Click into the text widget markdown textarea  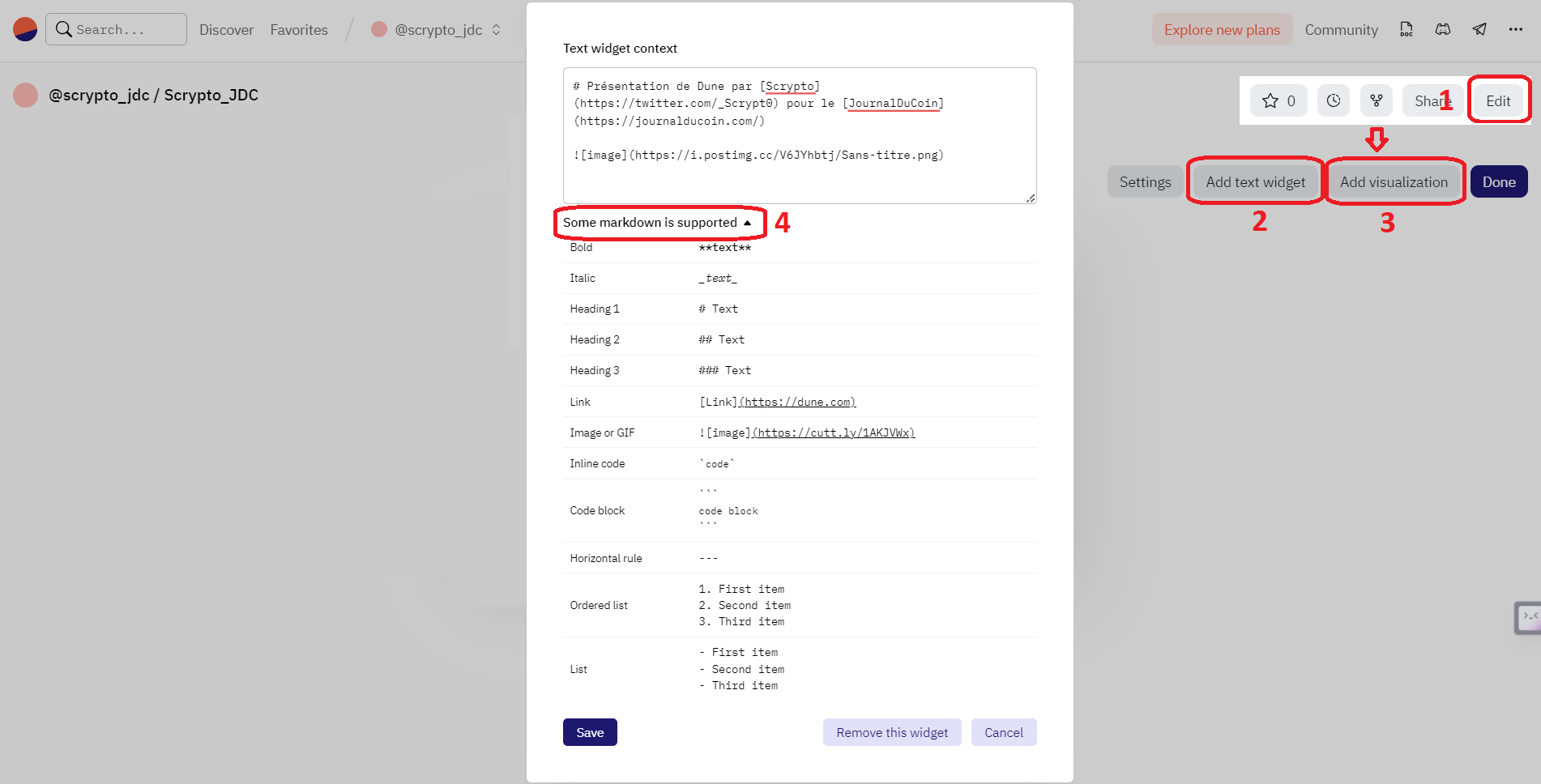point(800,135)
